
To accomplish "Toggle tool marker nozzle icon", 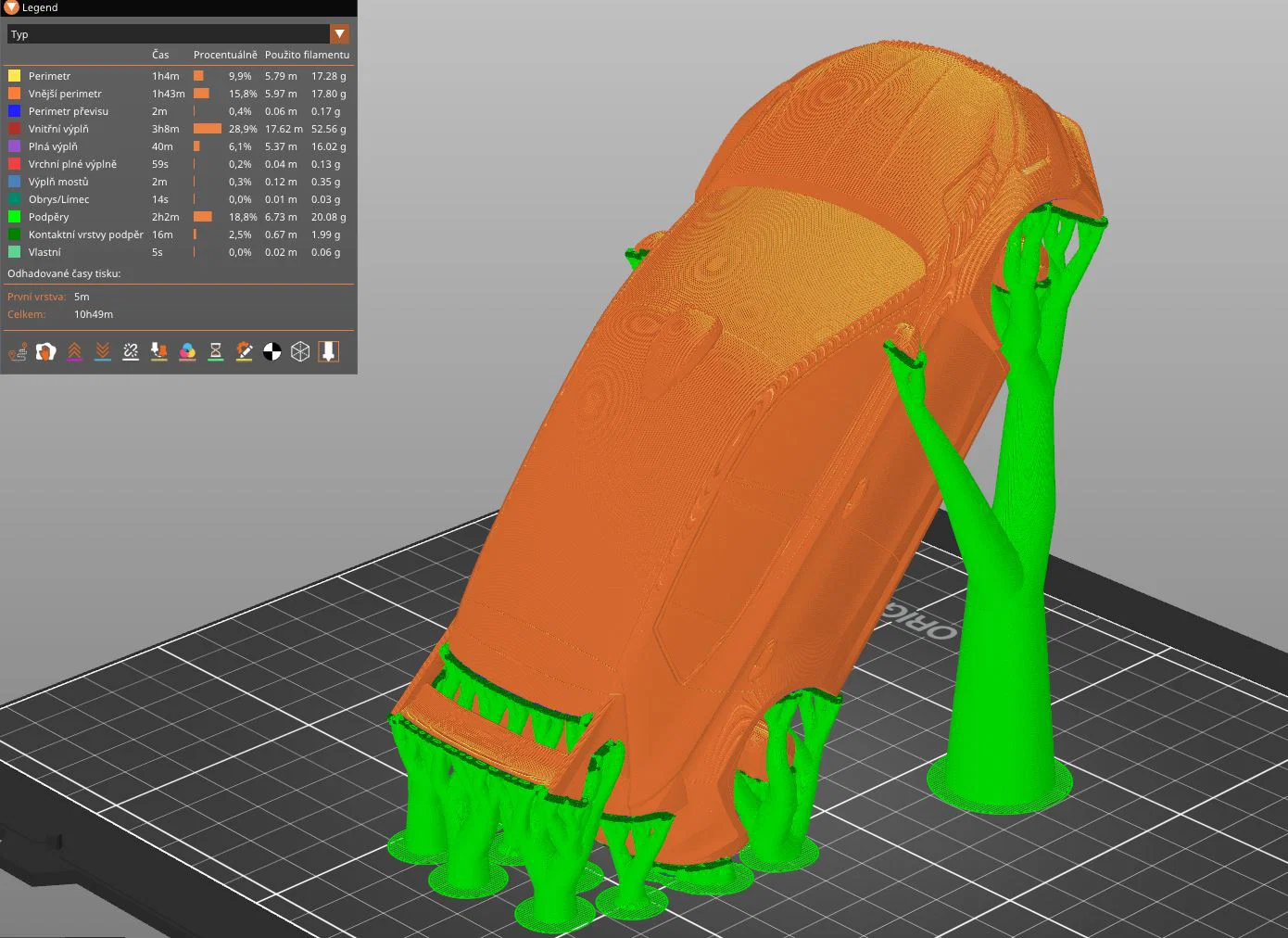I will click(x=329, y=351).
